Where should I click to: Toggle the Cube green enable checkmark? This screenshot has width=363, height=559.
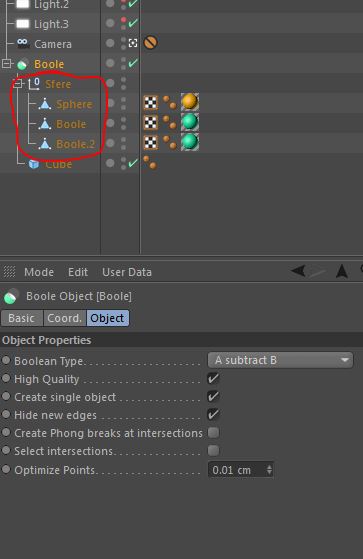pyautogui.click(x=133, y=163)
